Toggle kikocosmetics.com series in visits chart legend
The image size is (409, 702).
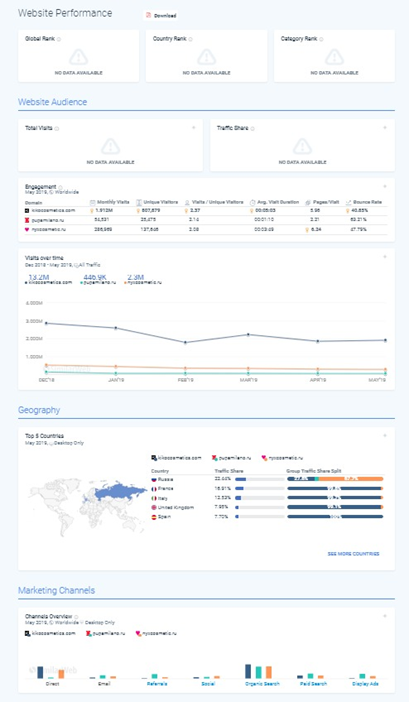(49, 283)
